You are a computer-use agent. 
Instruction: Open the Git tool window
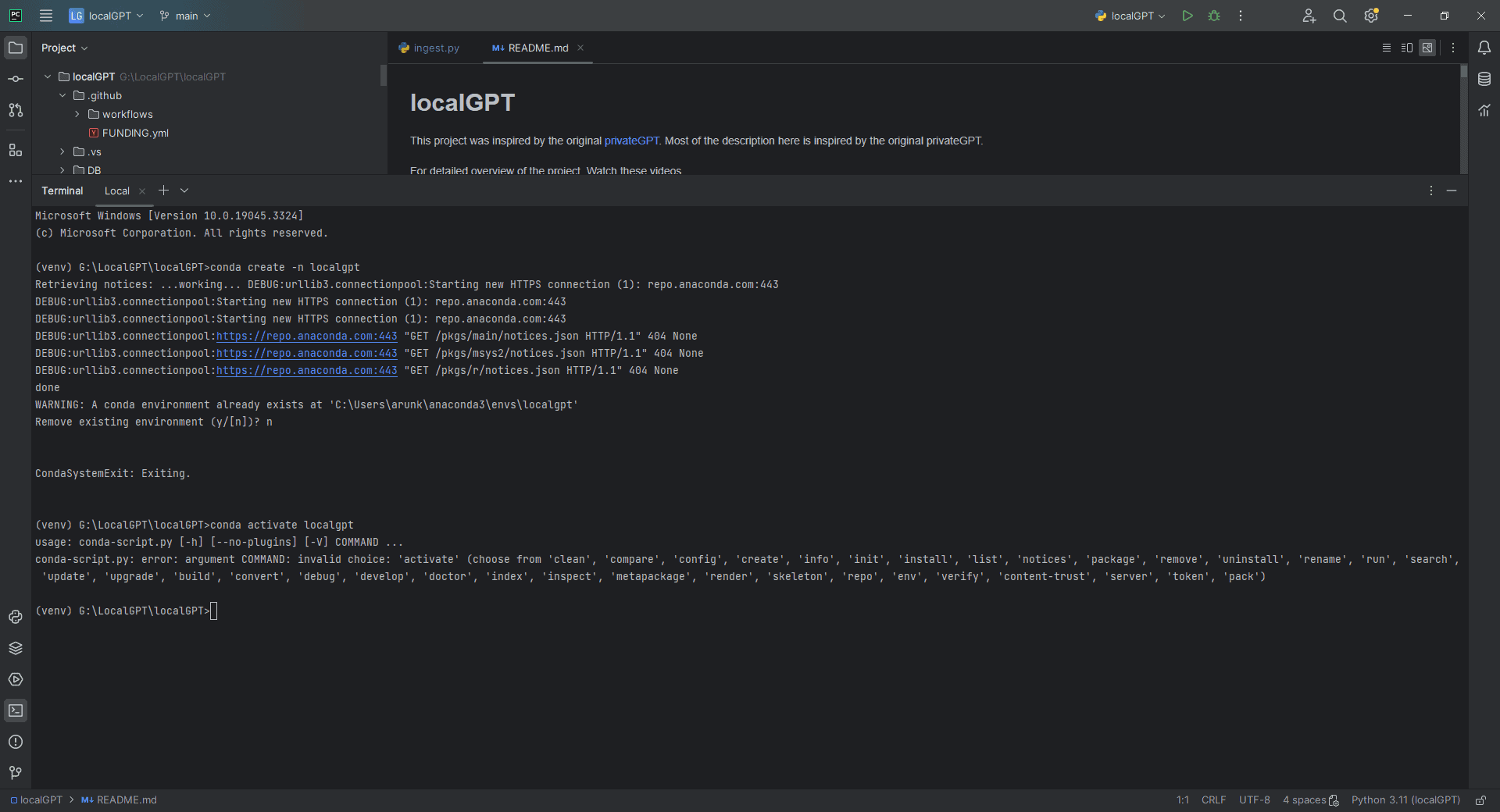point(16,773)
